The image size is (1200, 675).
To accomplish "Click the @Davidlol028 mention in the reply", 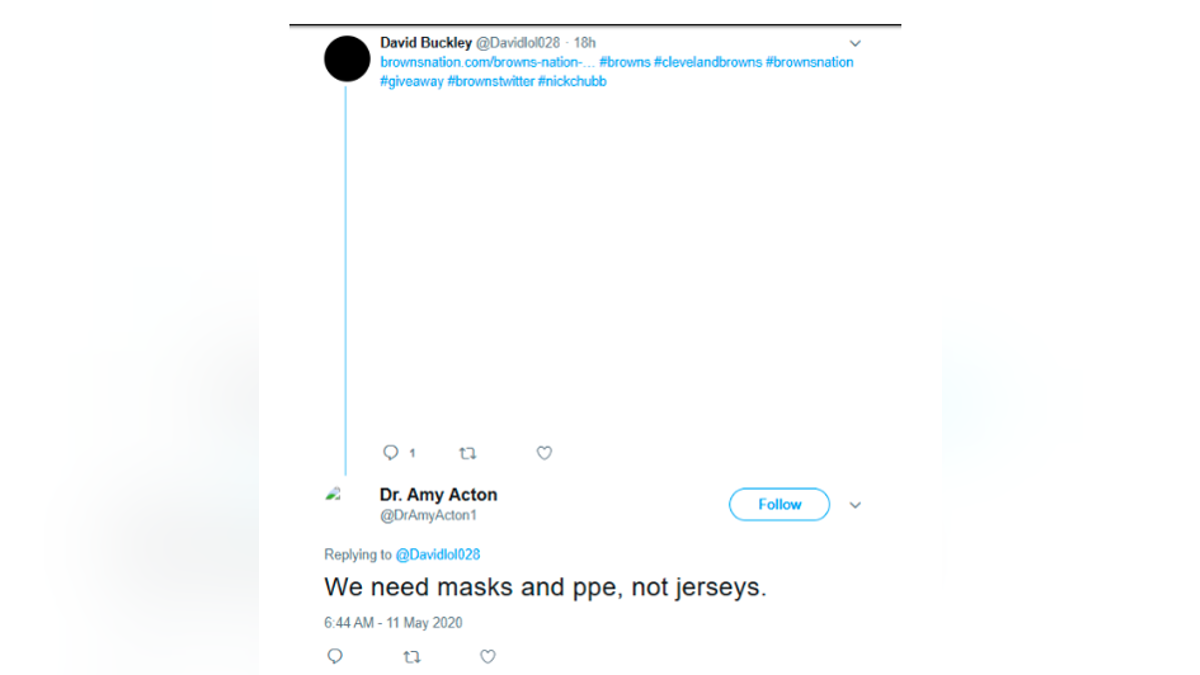I will (x=438, y=554).
